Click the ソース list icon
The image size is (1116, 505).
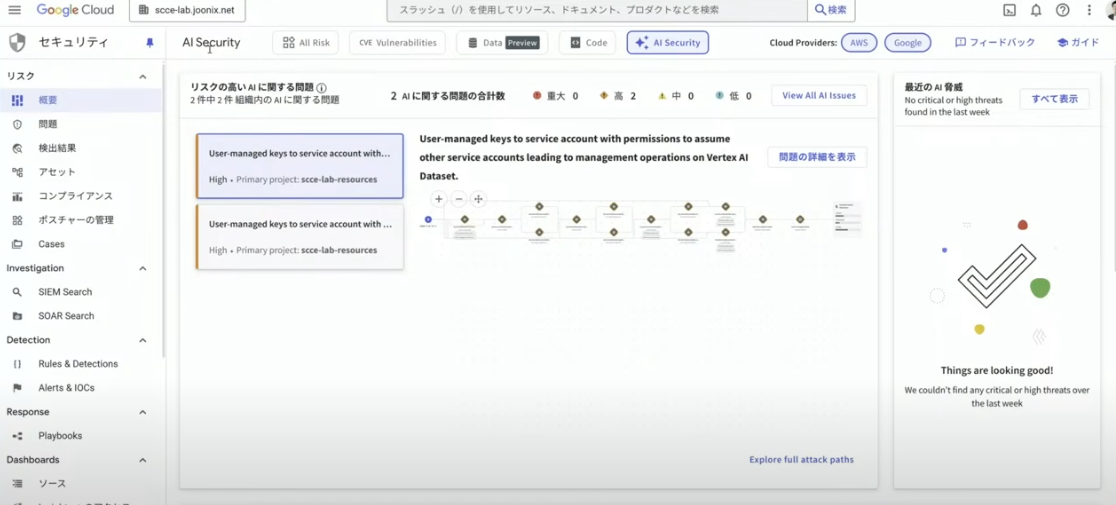pyautogui.click(x=17, y=484)
